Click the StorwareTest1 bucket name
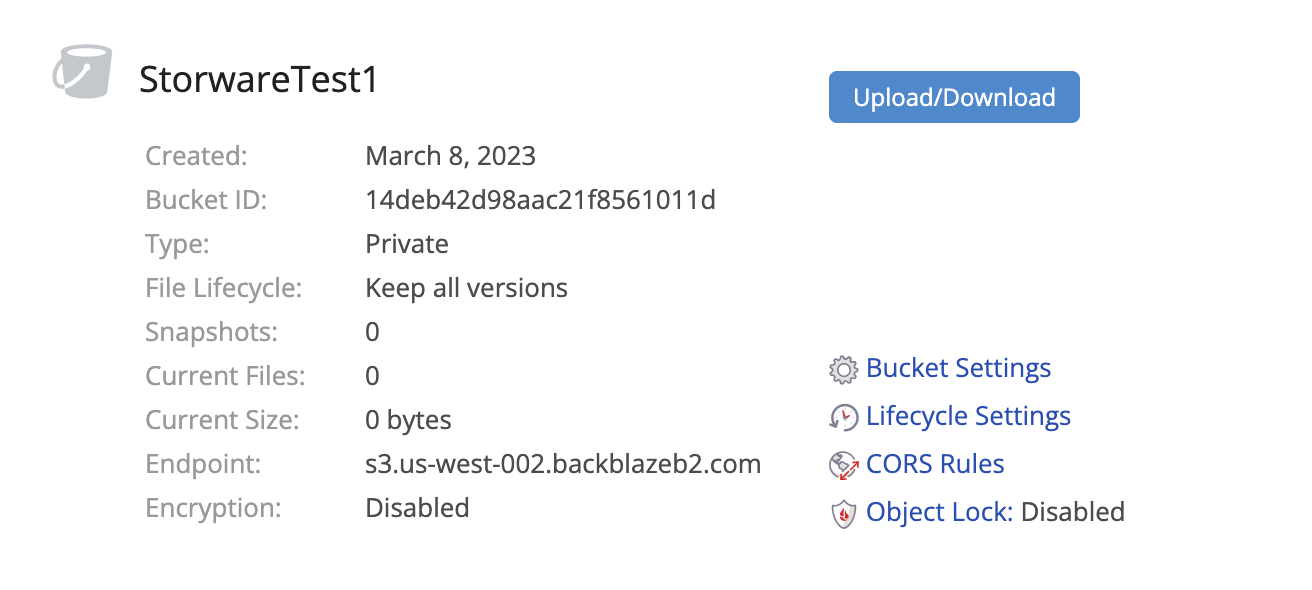The width and height of the screenshot is (1312, 590). (x=259, y=80)
